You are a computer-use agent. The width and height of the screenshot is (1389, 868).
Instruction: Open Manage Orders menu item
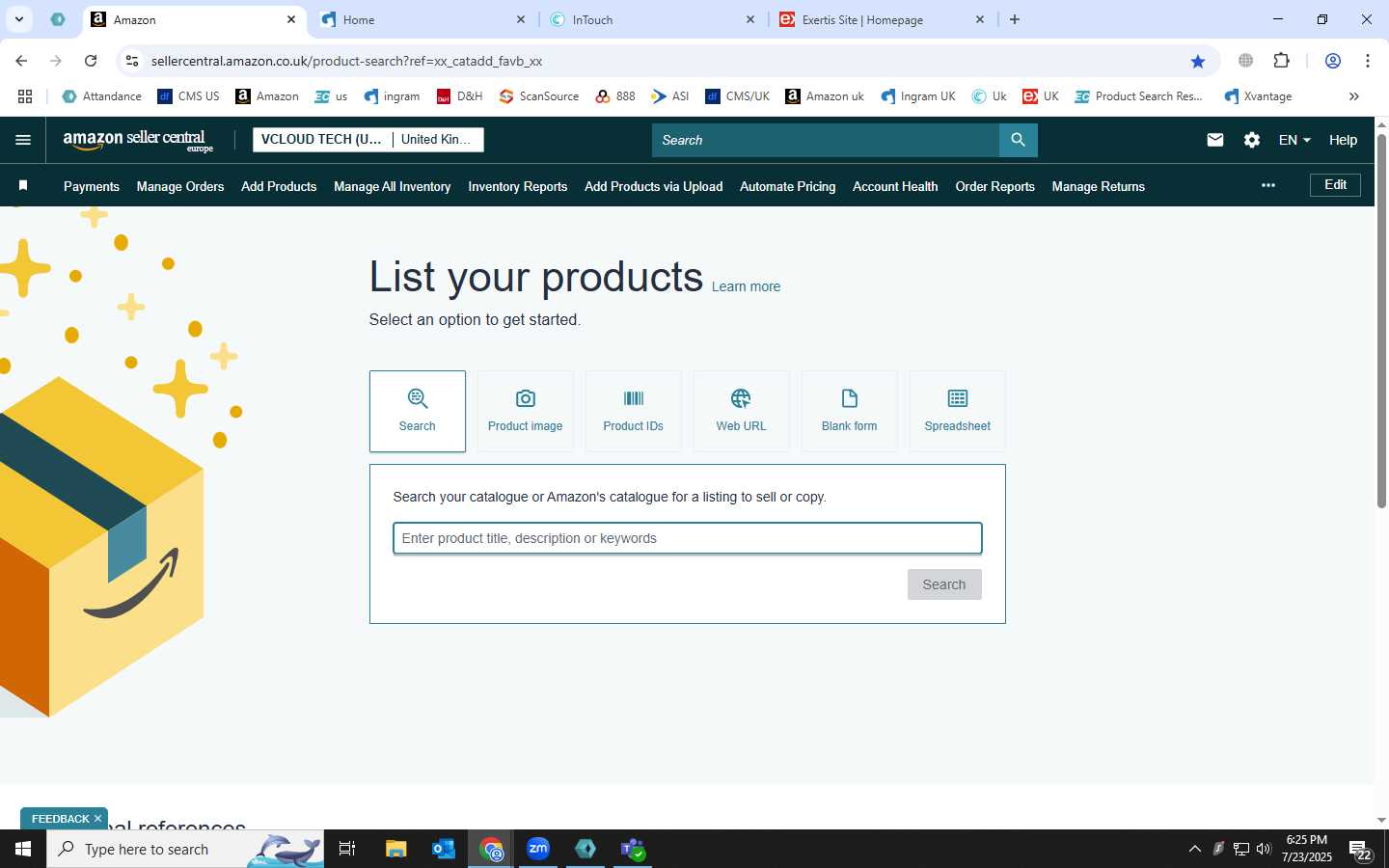180,186
